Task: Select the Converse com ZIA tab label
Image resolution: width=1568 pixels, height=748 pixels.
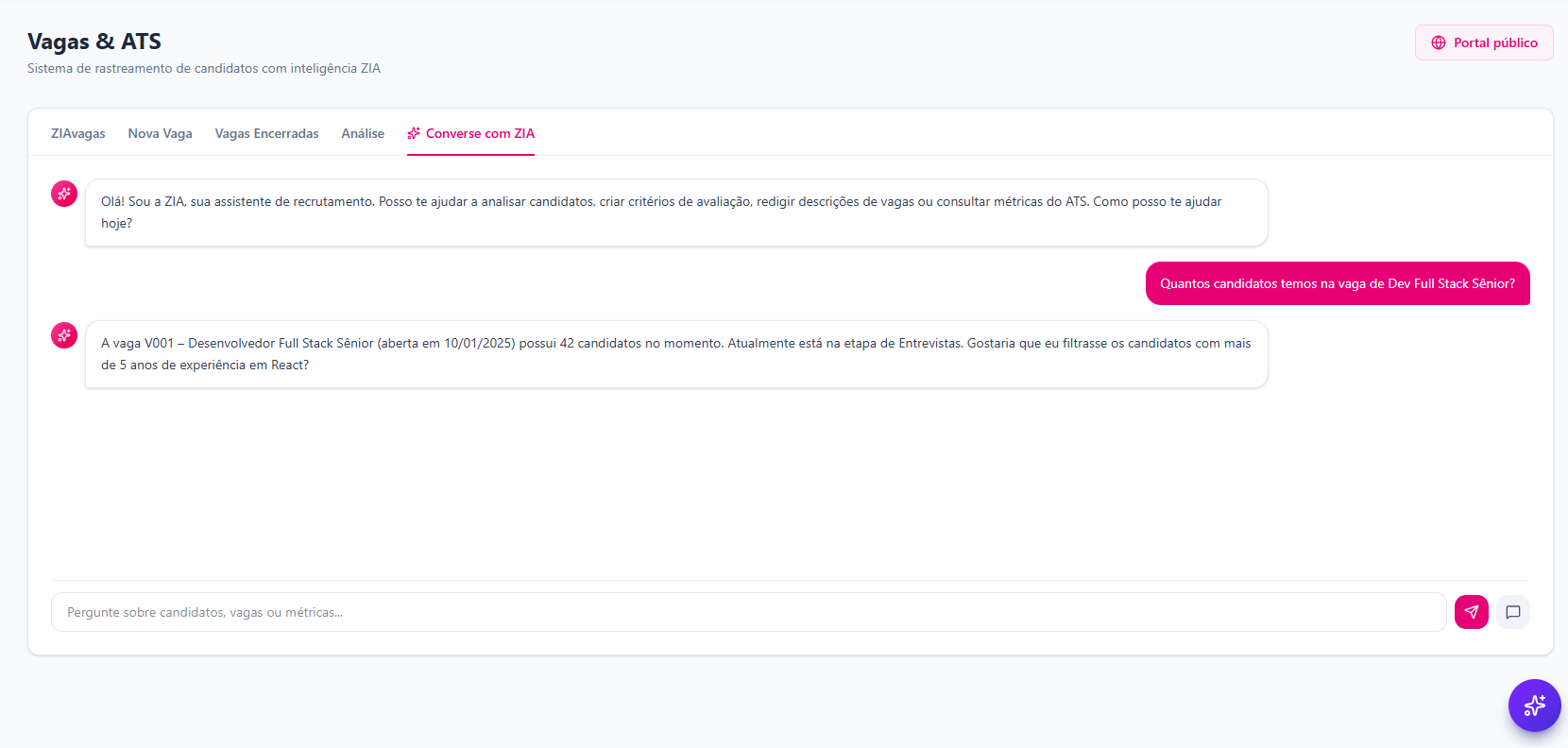Action: [480, 133]
